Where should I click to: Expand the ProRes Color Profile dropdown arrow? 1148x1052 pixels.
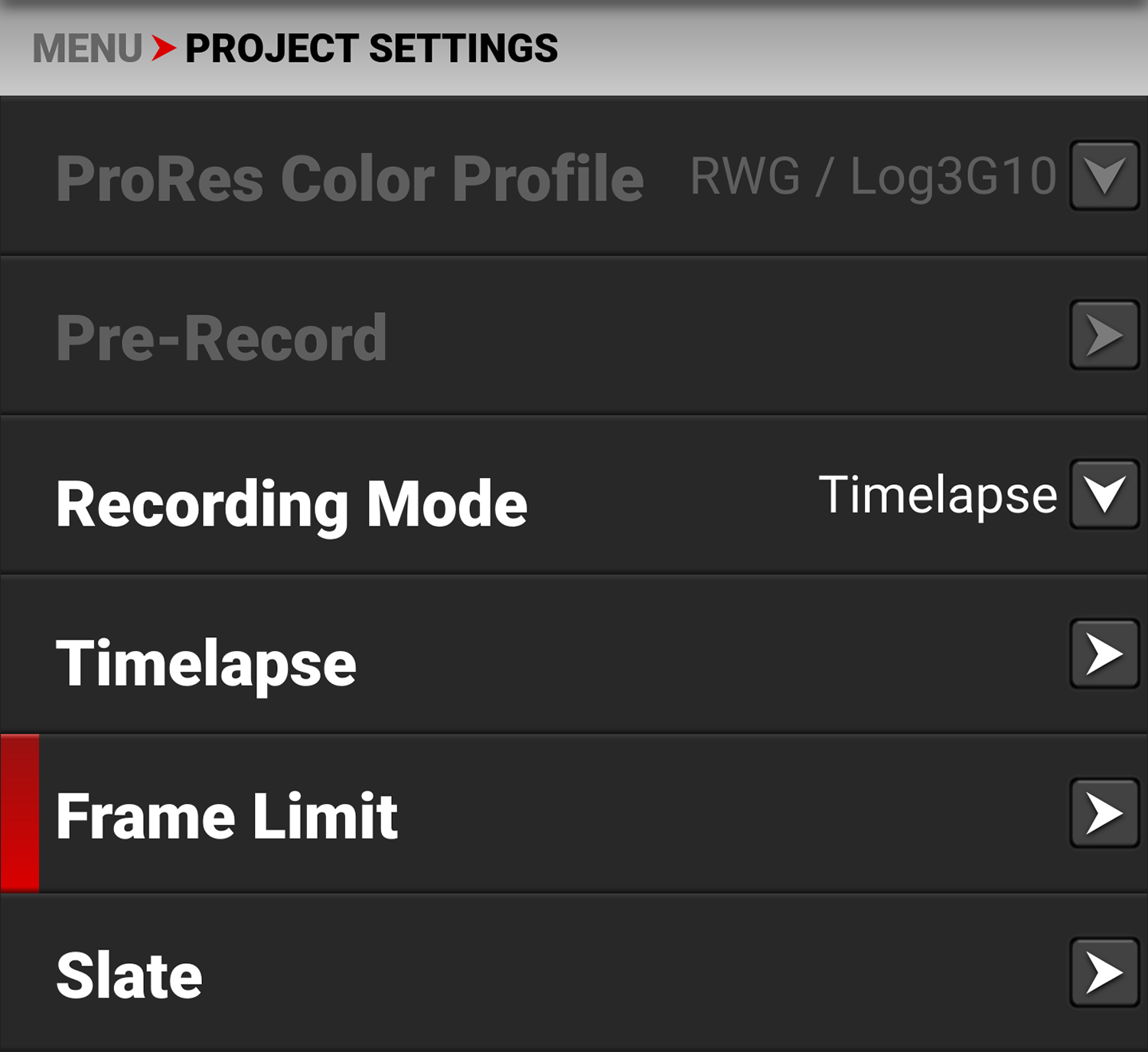[x=1104, y=176]
